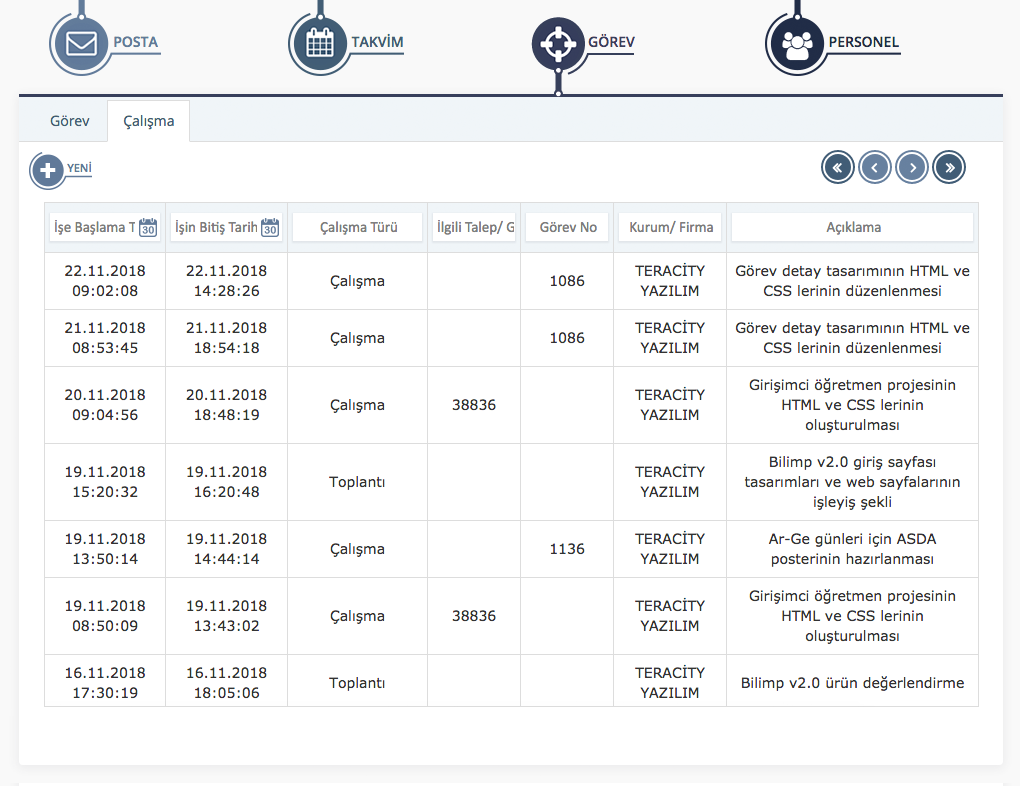
Task: Click the Çalışma Türü filter field
Action: (x=357, y=227)
